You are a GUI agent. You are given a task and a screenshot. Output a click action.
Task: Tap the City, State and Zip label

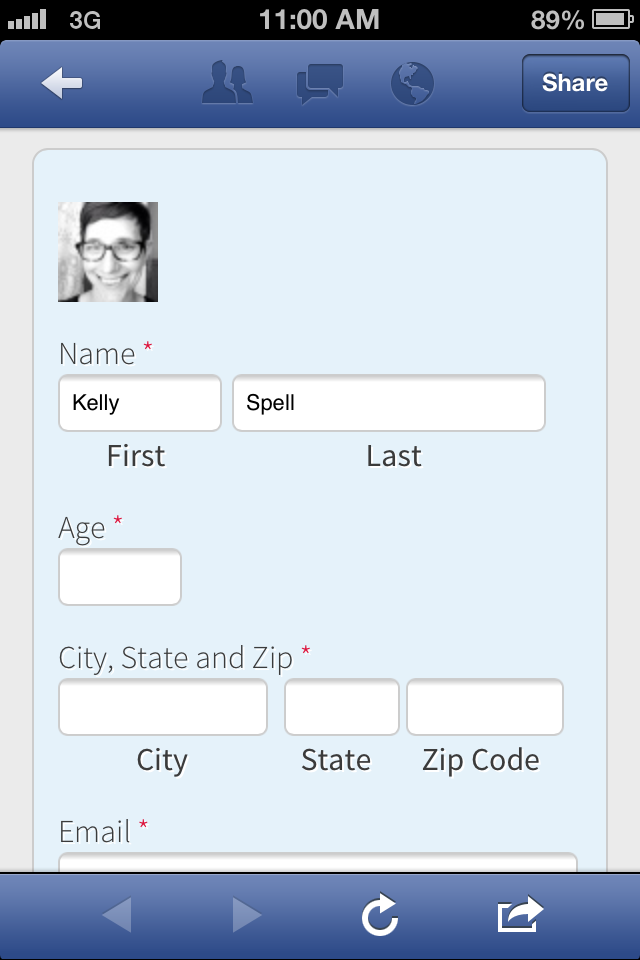(176, 658)
